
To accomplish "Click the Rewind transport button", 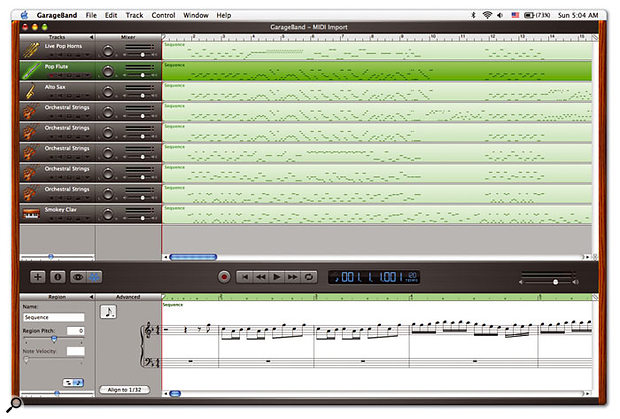I will coord(261,277).
